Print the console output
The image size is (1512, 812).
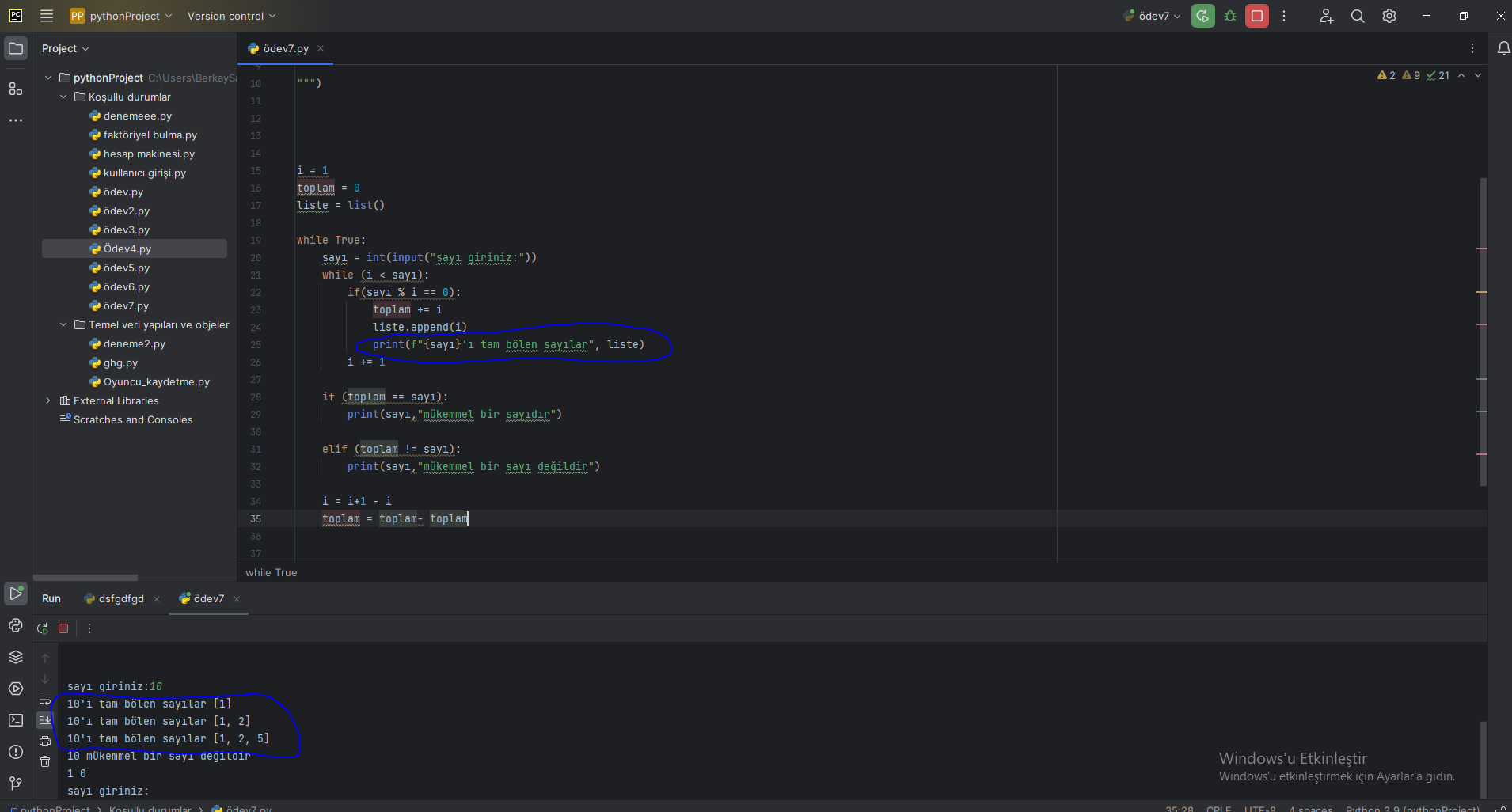[45, 741]
